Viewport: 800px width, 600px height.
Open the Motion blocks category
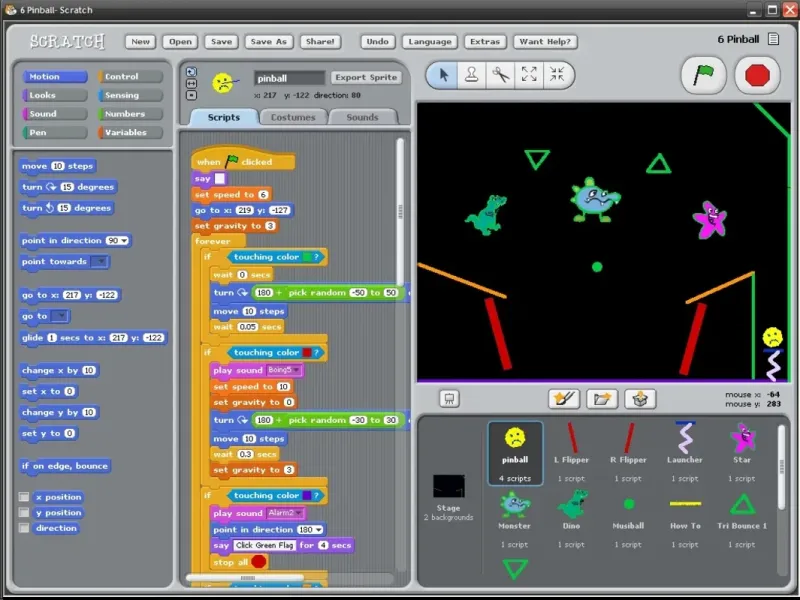pos(55,77)
